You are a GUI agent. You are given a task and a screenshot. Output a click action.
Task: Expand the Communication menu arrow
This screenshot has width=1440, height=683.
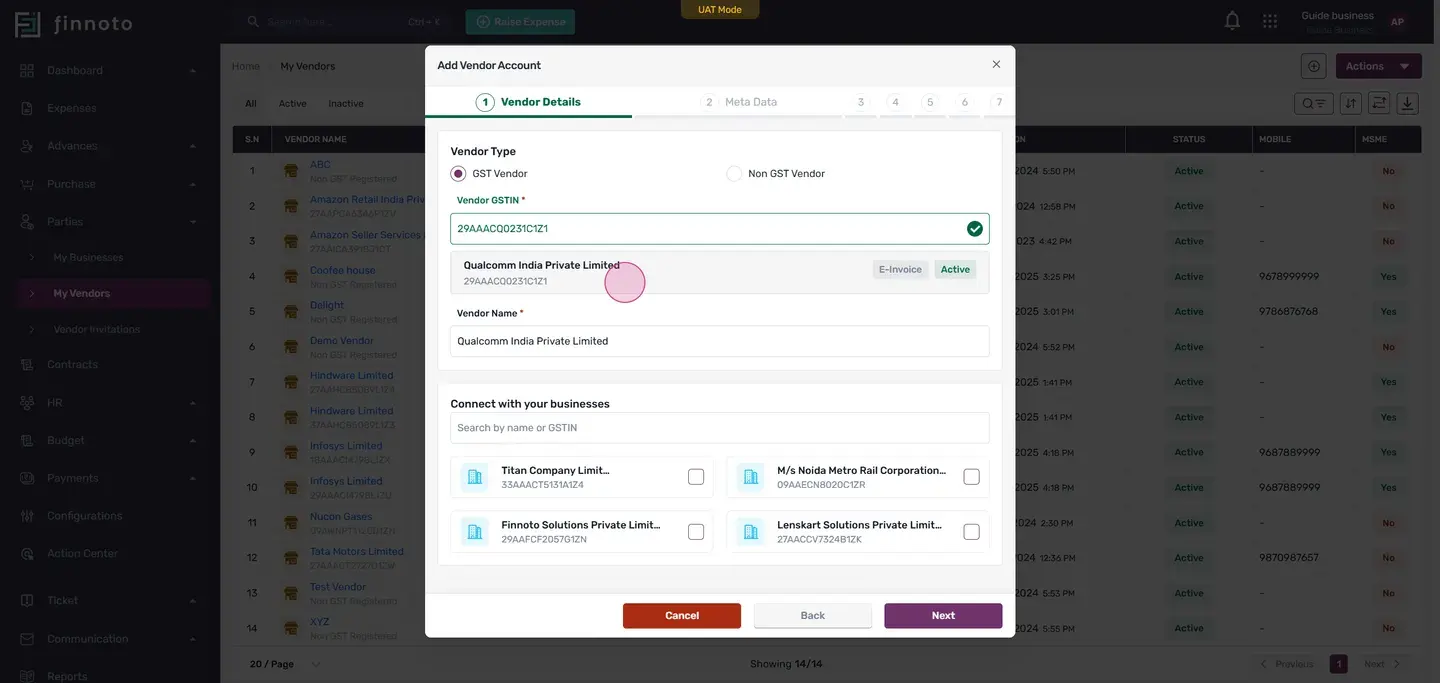pos(192,639)
